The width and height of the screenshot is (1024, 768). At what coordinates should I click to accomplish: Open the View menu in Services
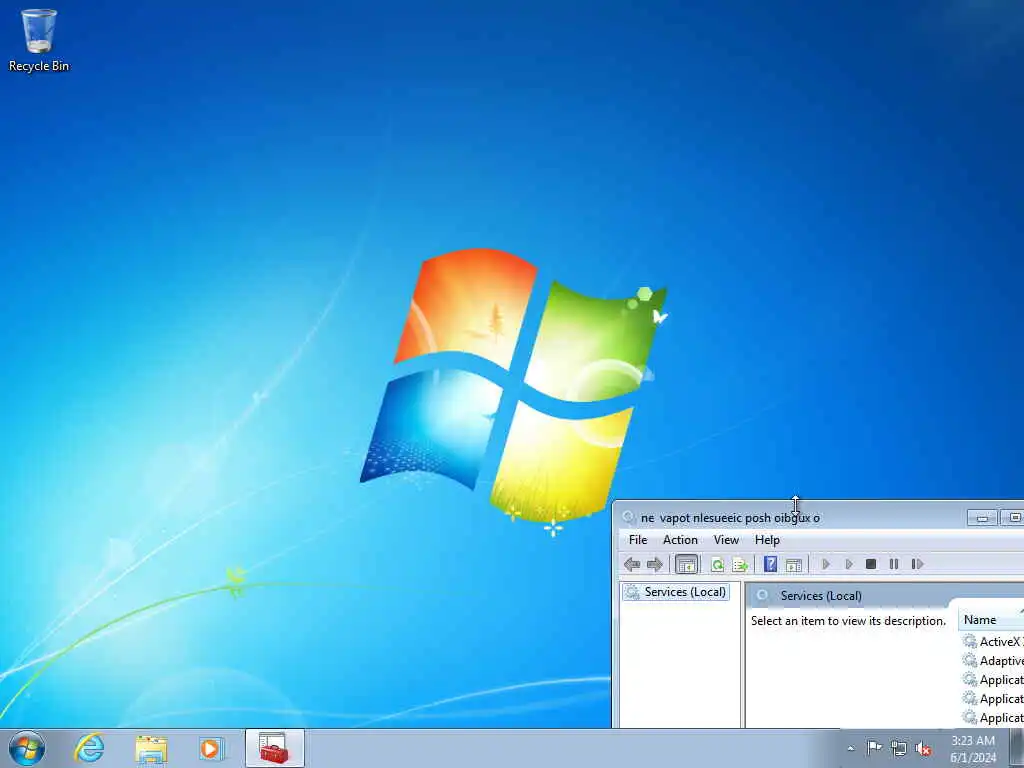coord(726,540)
